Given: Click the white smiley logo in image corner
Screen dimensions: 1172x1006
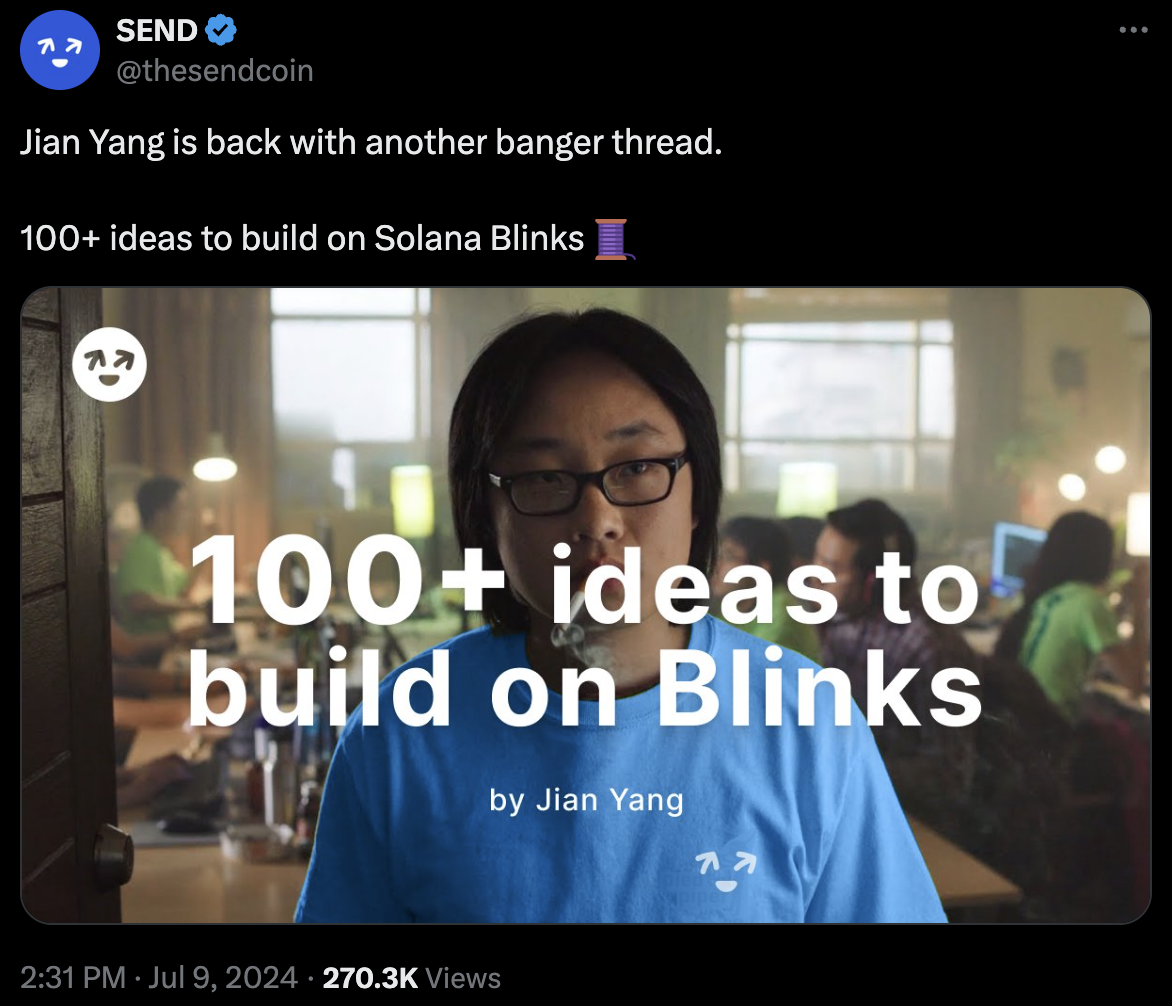Looking at the screenshot, I should [110, 365].
